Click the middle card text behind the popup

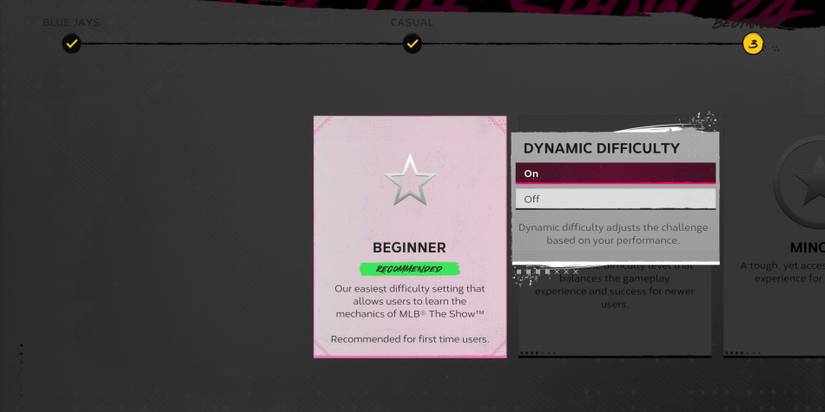point(614,290)
